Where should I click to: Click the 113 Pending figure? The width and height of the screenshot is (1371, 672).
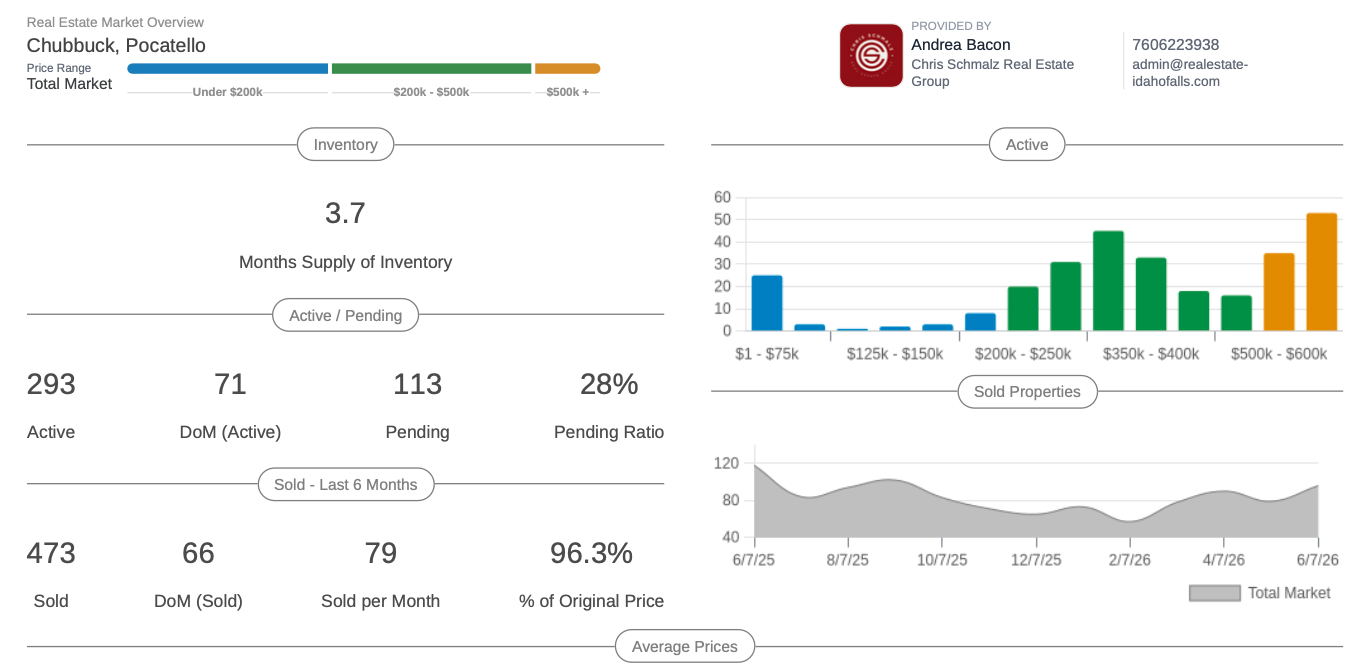pos(417,384)
